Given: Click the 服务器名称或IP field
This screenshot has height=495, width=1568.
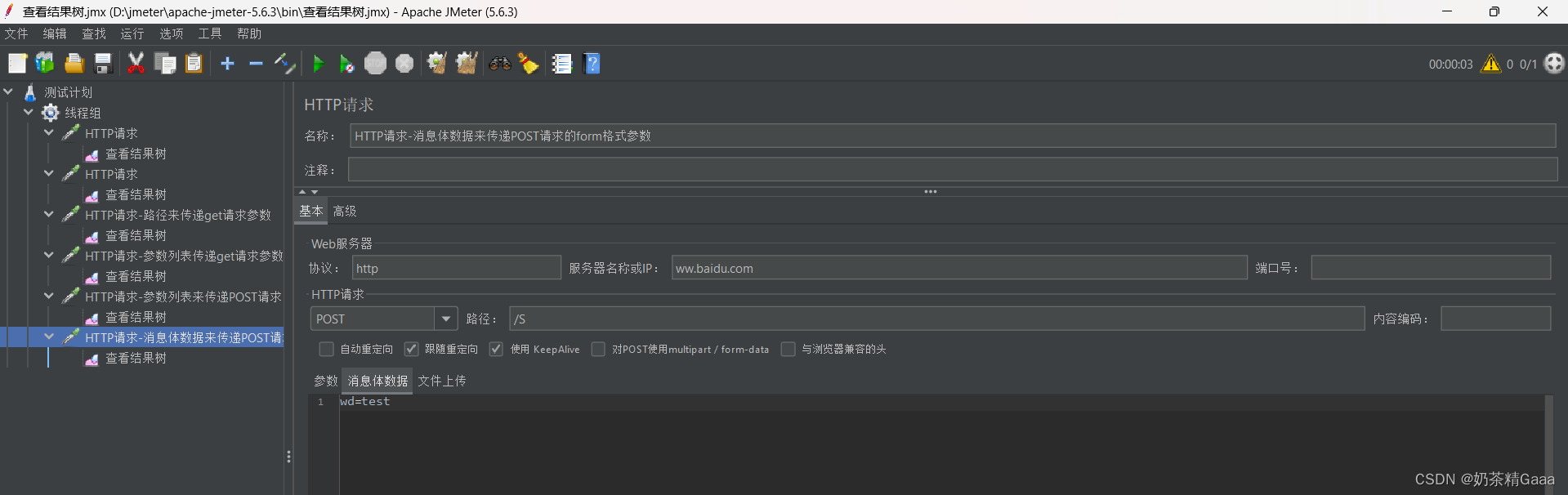Looking at the screenshot, I should pyautogui.click(x=959, y=268).
